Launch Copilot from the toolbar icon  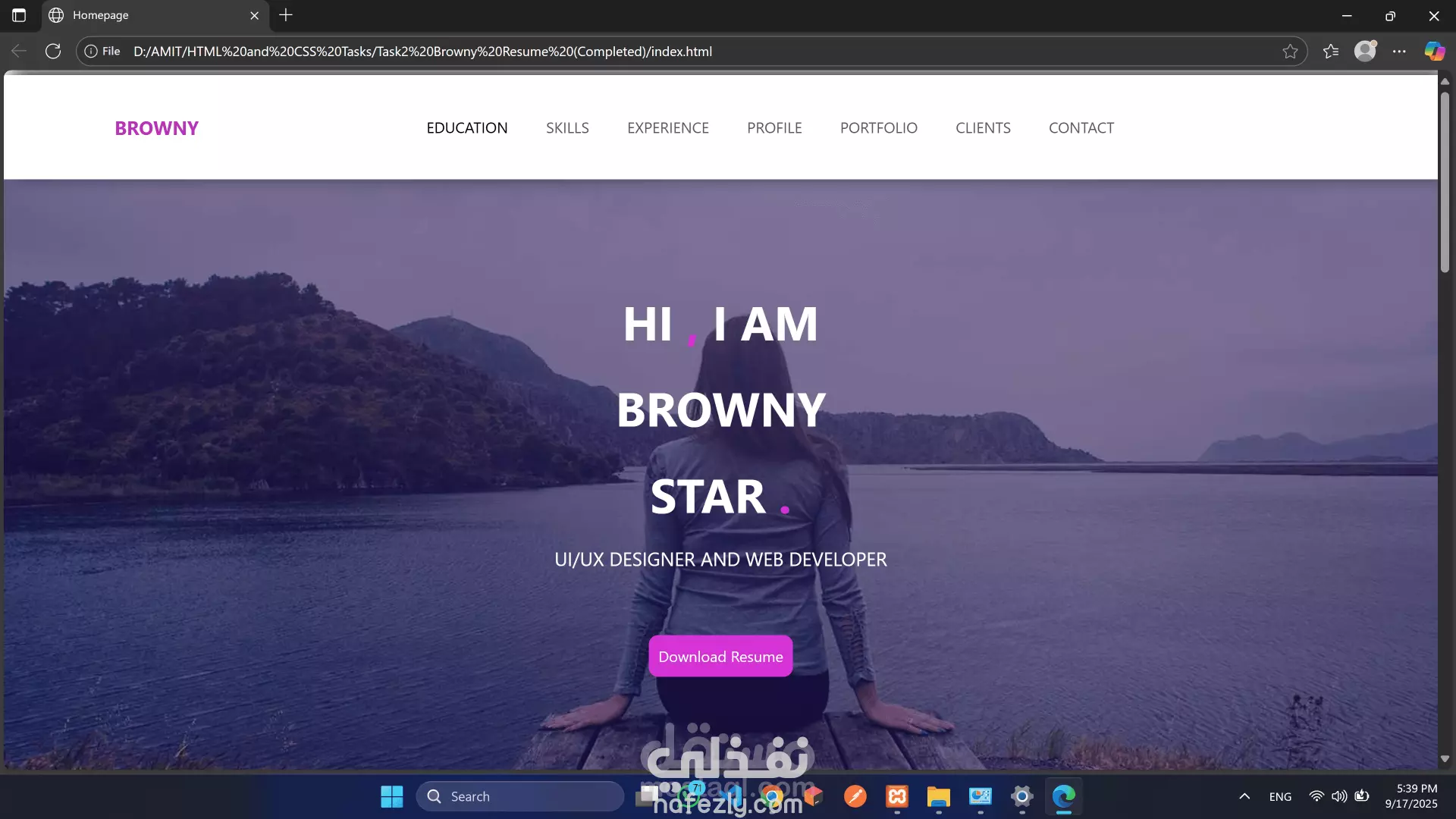pyautogui.click(x=1434, y=52)
